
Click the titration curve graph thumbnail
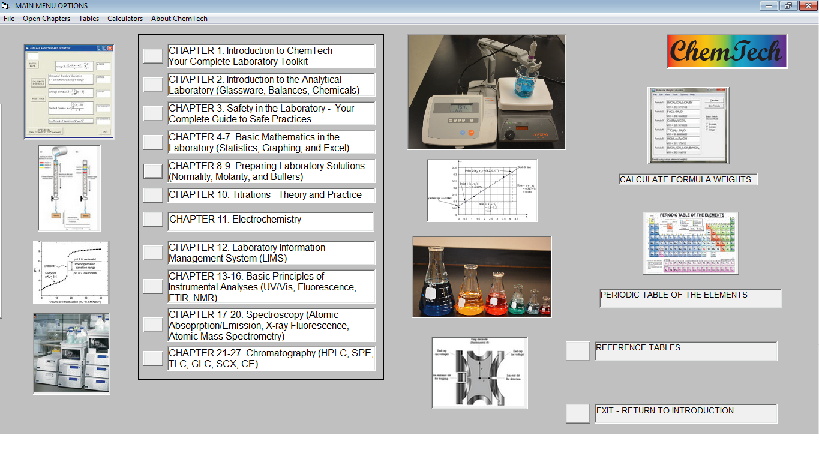71,272
